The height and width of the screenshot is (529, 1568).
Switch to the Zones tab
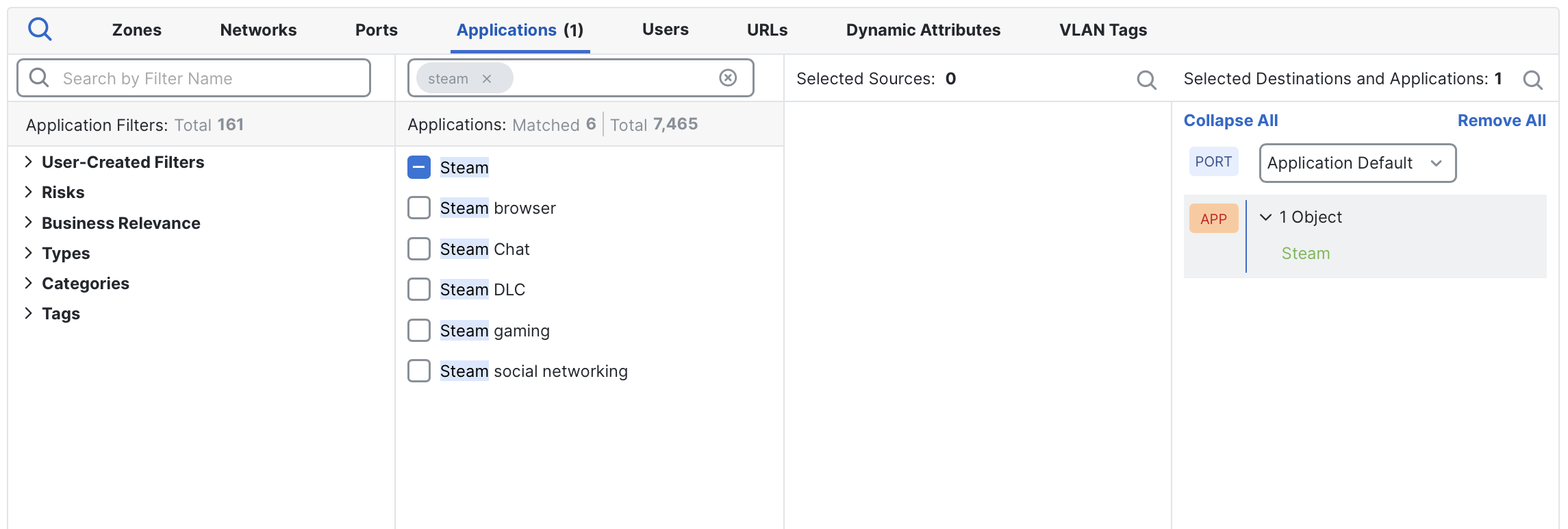click(x=137, y=30)
